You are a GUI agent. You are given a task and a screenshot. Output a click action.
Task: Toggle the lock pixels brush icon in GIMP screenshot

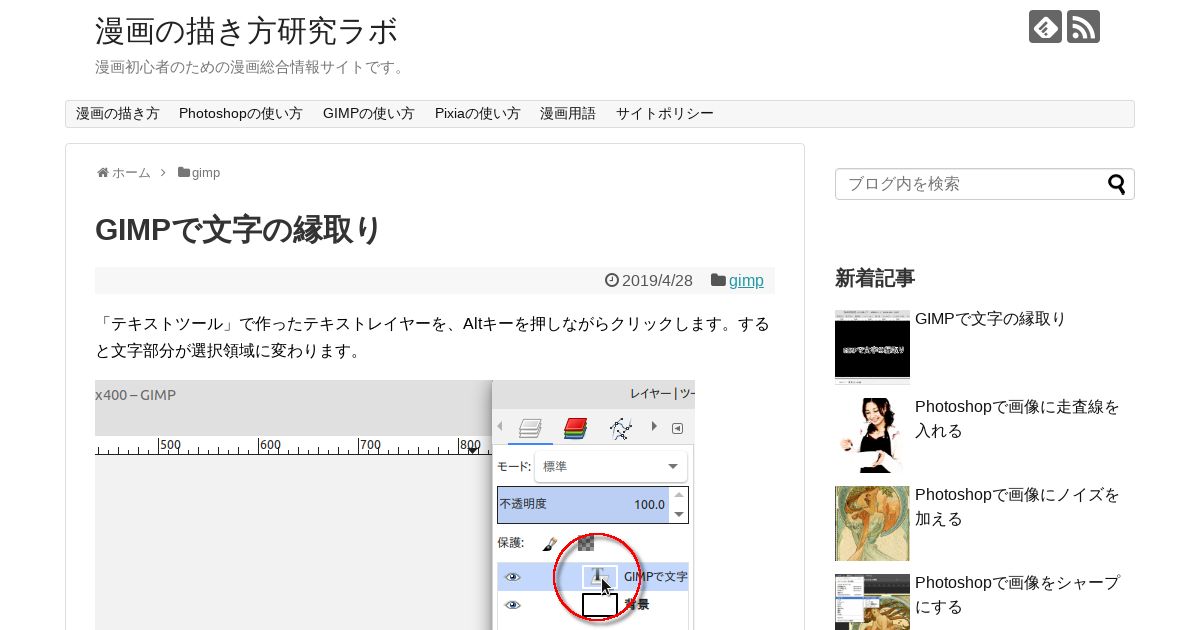point(550,543)
